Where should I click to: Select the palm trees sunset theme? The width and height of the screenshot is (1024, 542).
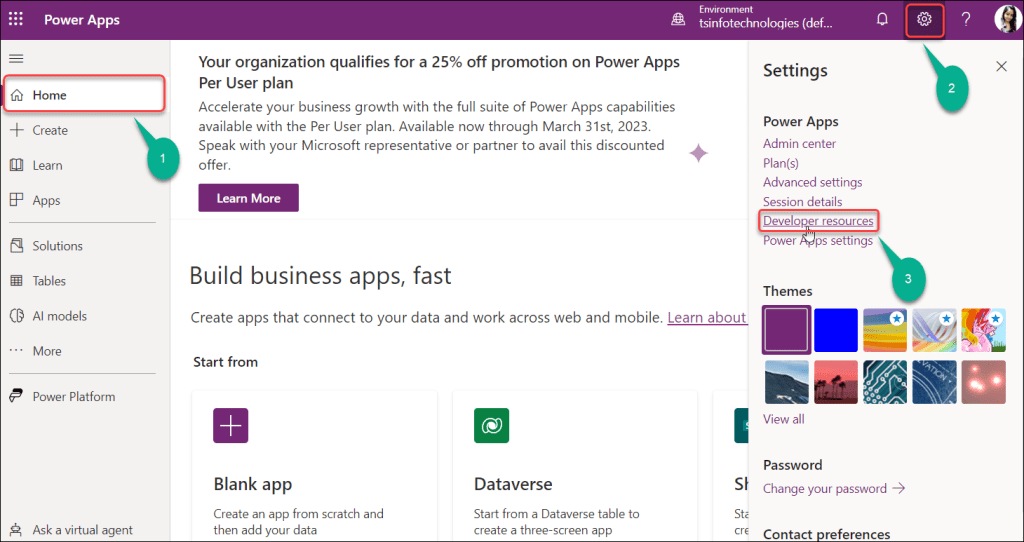click(836, 382)
